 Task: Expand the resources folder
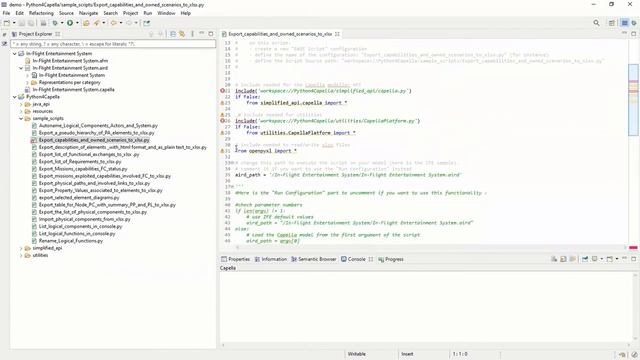tap(21, 111)
